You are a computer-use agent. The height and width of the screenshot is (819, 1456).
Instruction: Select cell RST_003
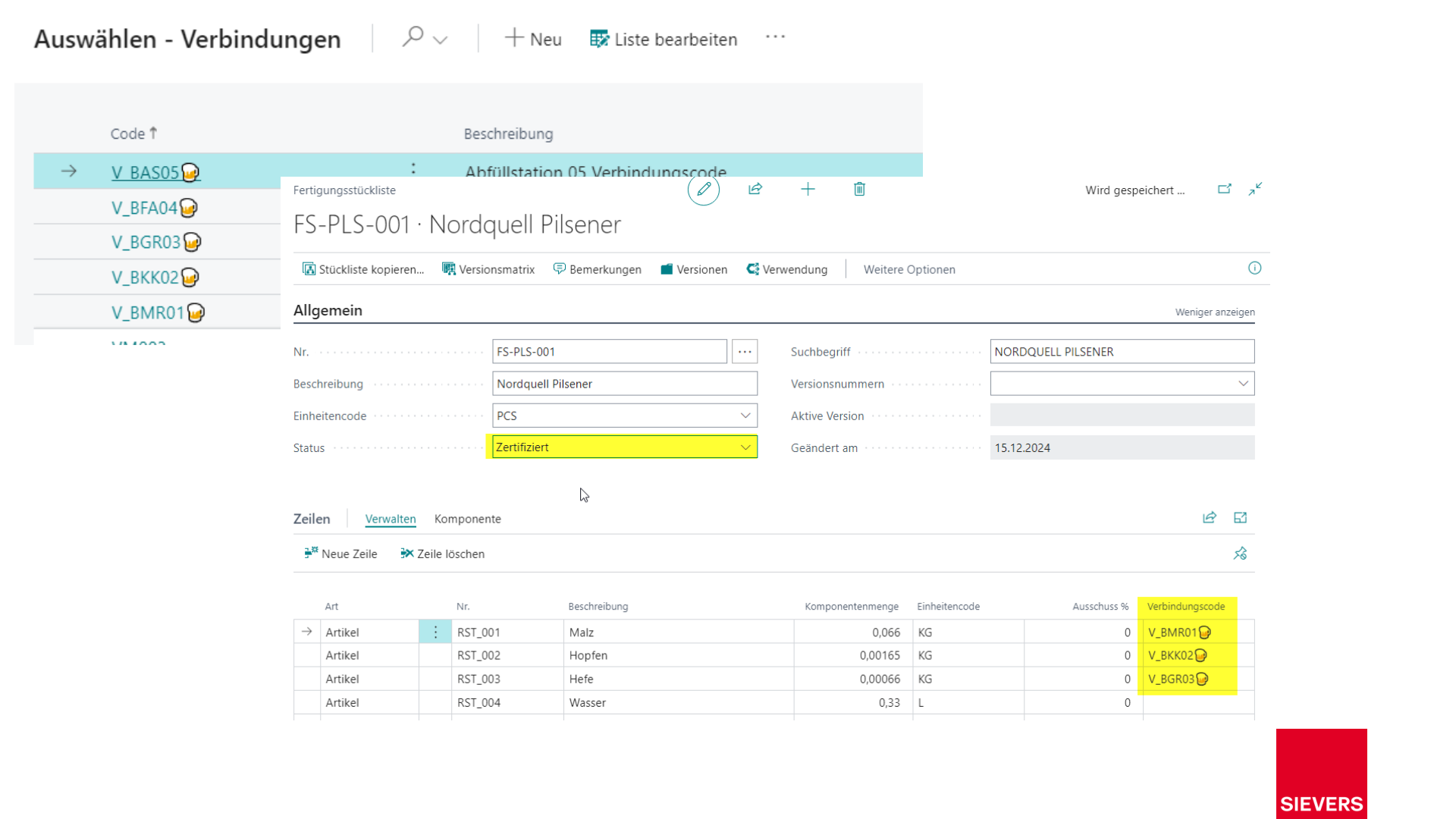pyautogui.click(x=507, y=679)
